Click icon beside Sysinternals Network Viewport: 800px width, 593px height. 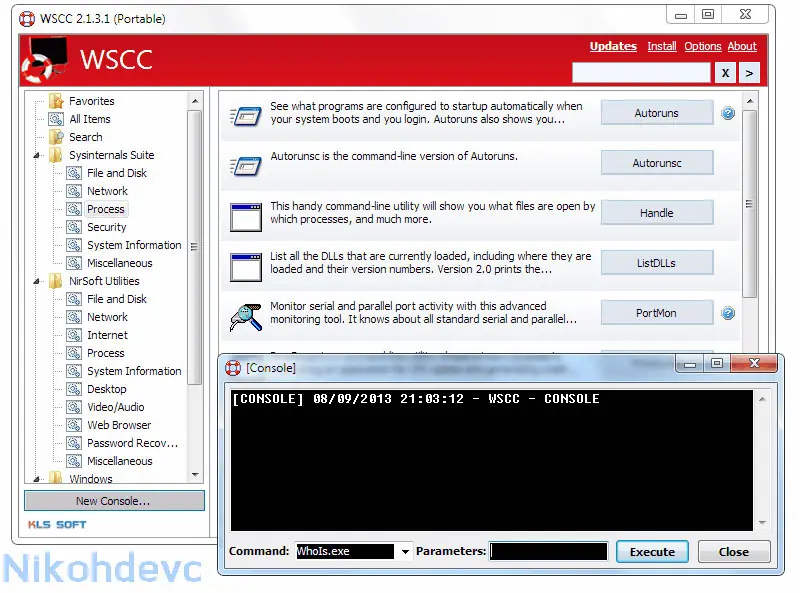[x=74, y=191]
